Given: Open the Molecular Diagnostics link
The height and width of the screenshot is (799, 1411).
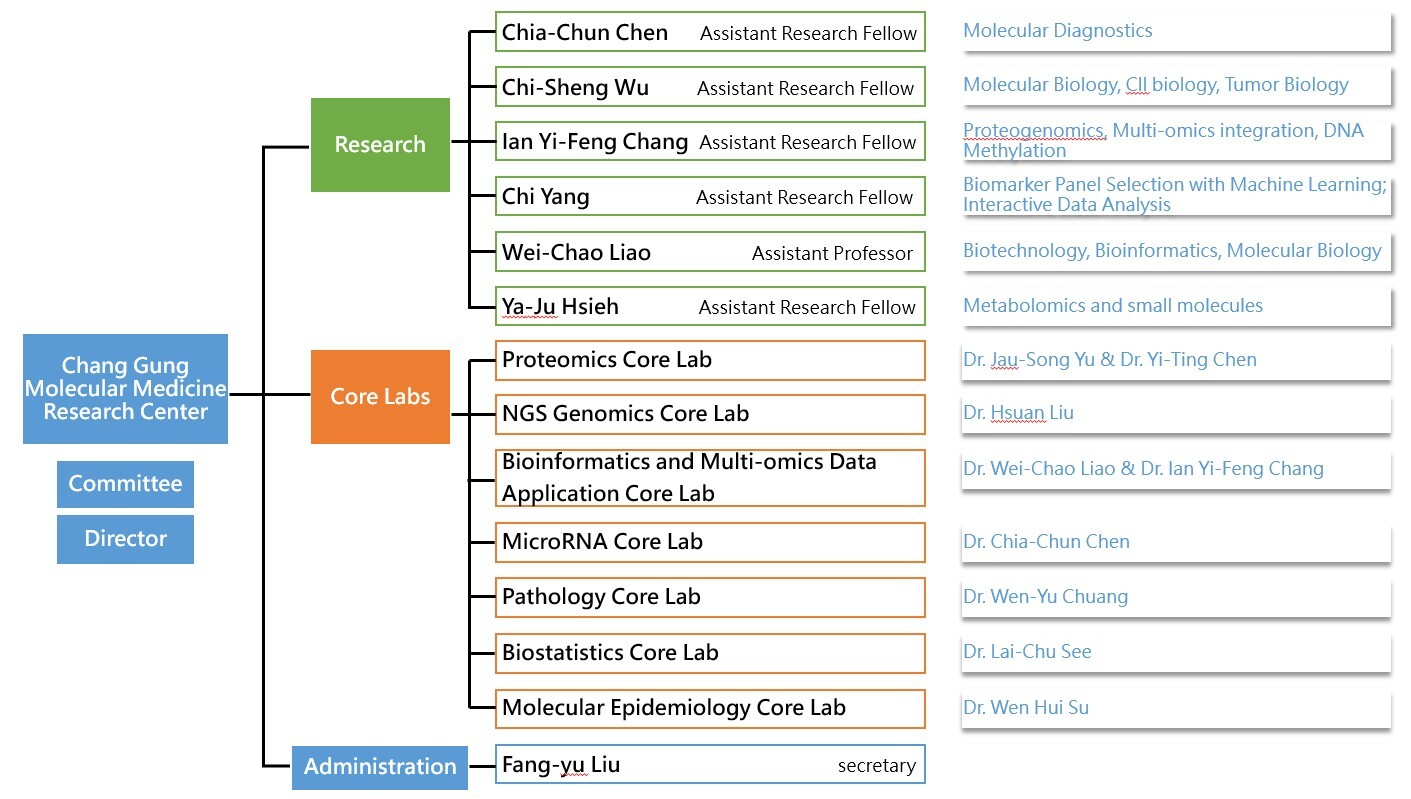Looking at the screenshot, I should [1057, 31].
